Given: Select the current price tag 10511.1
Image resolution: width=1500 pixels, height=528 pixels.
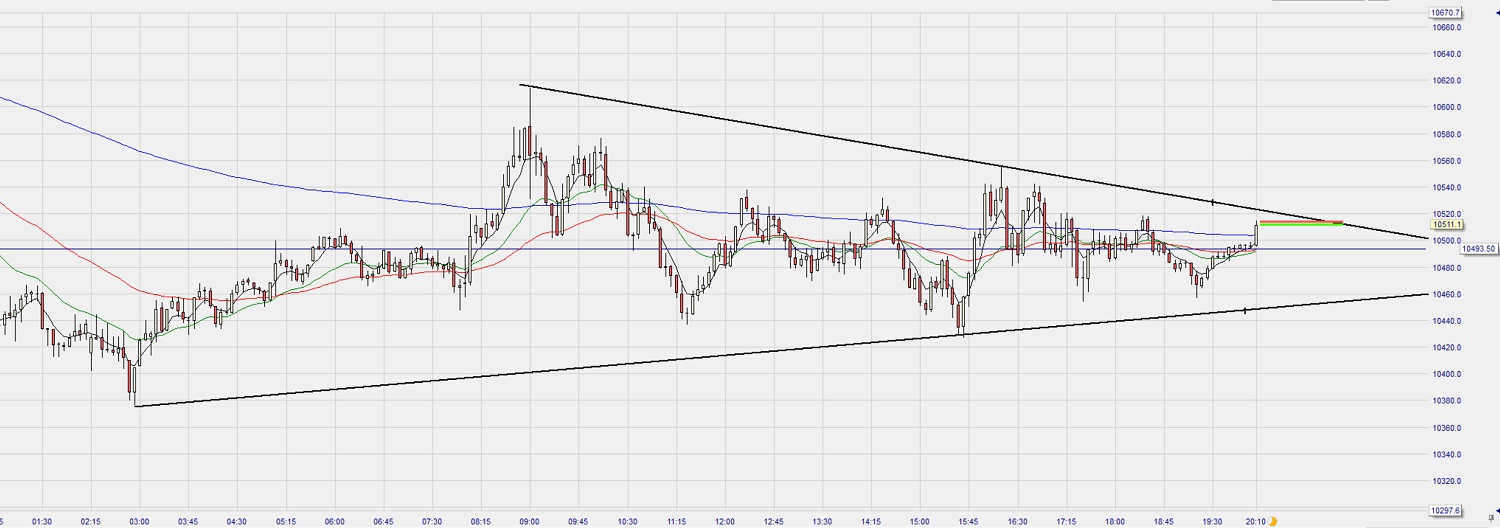Looking at the screenshot, I should pos(1446,226).
